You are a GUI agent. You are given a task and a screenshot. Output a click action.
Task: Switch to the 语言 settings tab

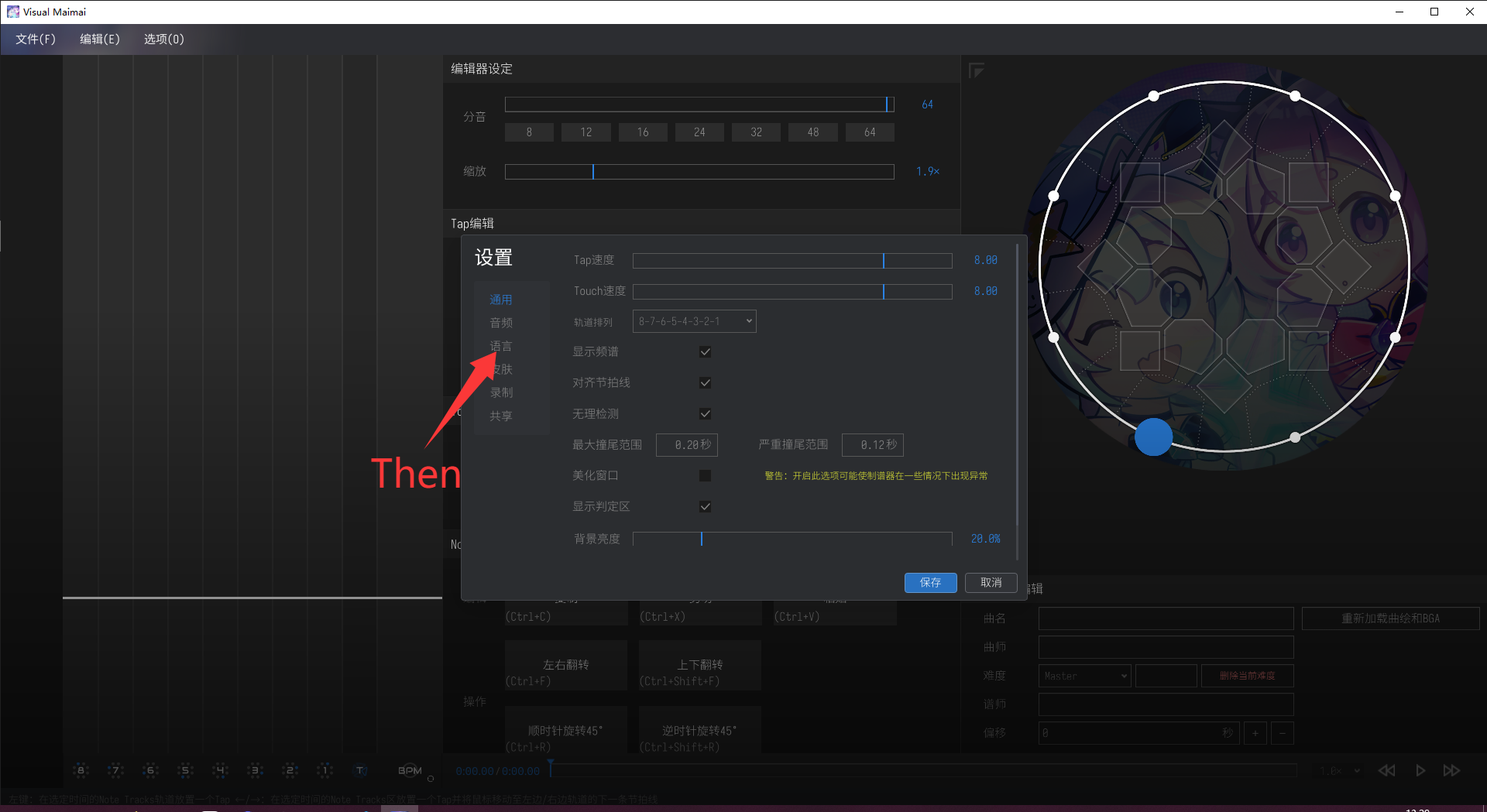[501, 346]
